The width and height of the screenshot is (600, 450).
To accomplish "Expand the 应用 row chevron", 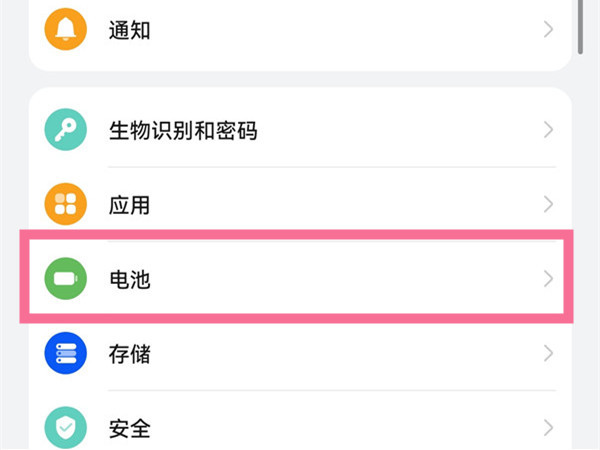I will coord(548,205).
